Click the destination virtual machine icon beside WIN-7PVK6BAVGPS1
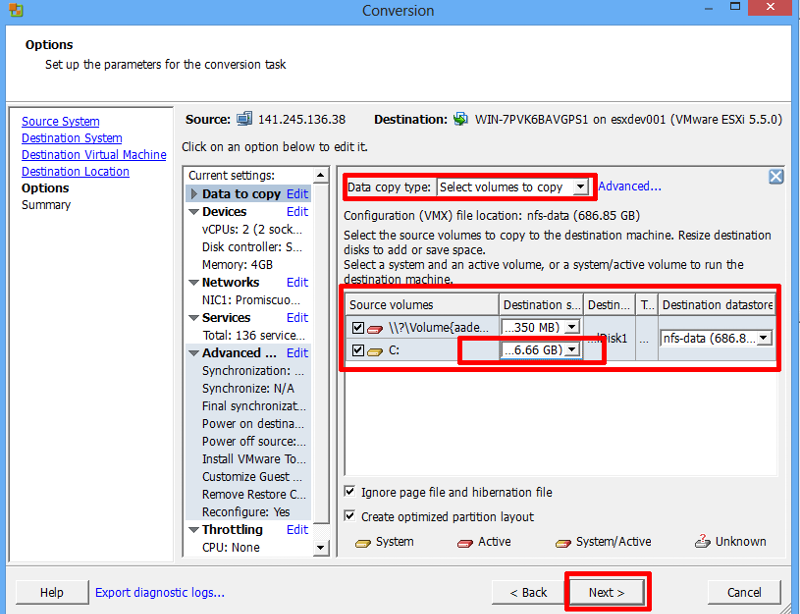The width and height of the screenshot is (800, 614). tap(458, 119)
